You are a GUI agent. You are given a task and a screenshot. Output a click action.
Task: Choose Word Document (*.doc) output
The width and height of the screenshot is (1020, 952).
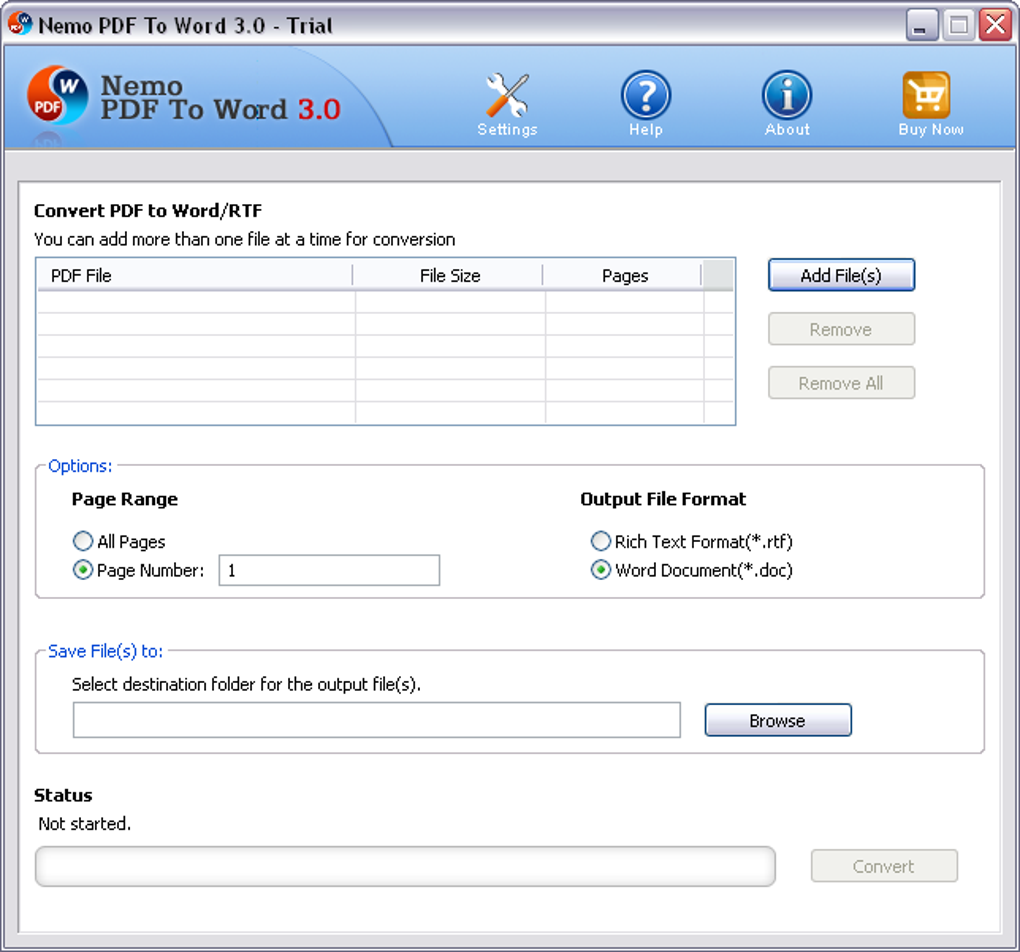[x=600, y=570]
